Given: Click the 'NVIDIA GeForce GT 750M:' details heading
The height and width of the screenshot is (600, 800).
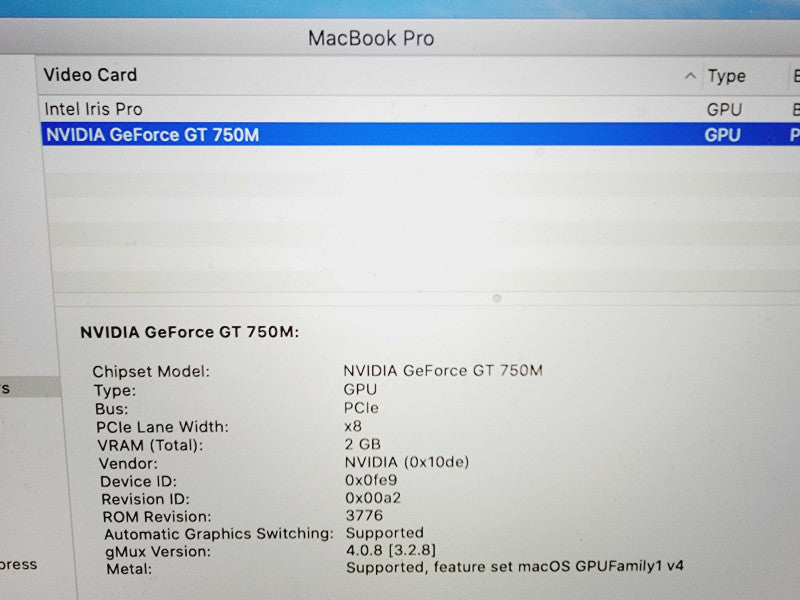Looking at the screenshot, I should [x=190, y=332].
